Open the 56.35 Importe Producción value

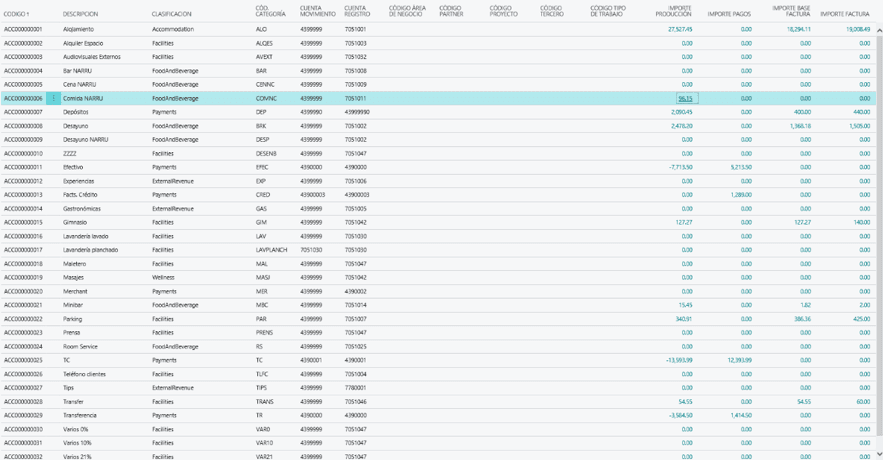tap(685, 99)
